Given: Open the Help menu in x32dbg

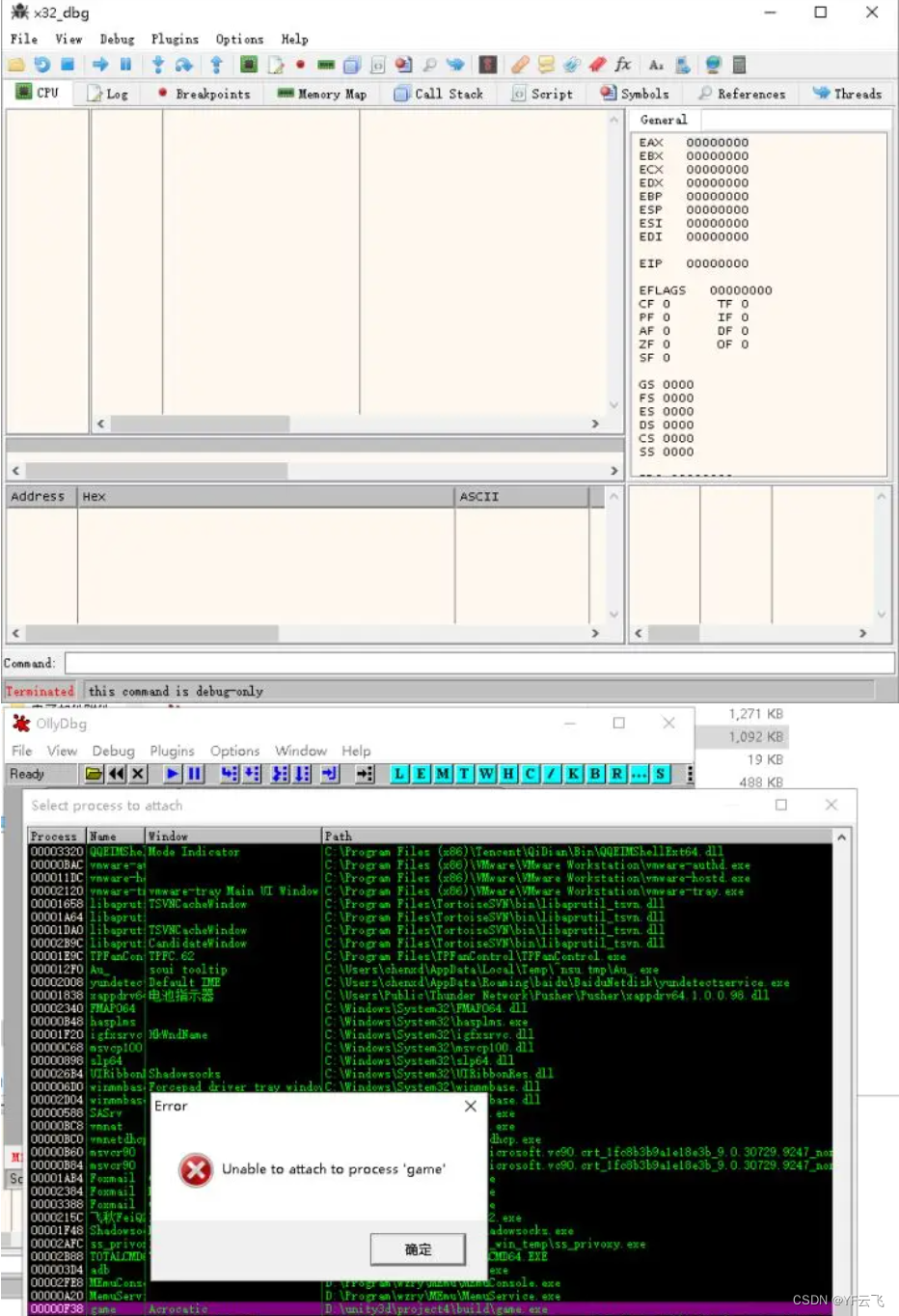Looking at the screenshot, I should coord(295,40).
